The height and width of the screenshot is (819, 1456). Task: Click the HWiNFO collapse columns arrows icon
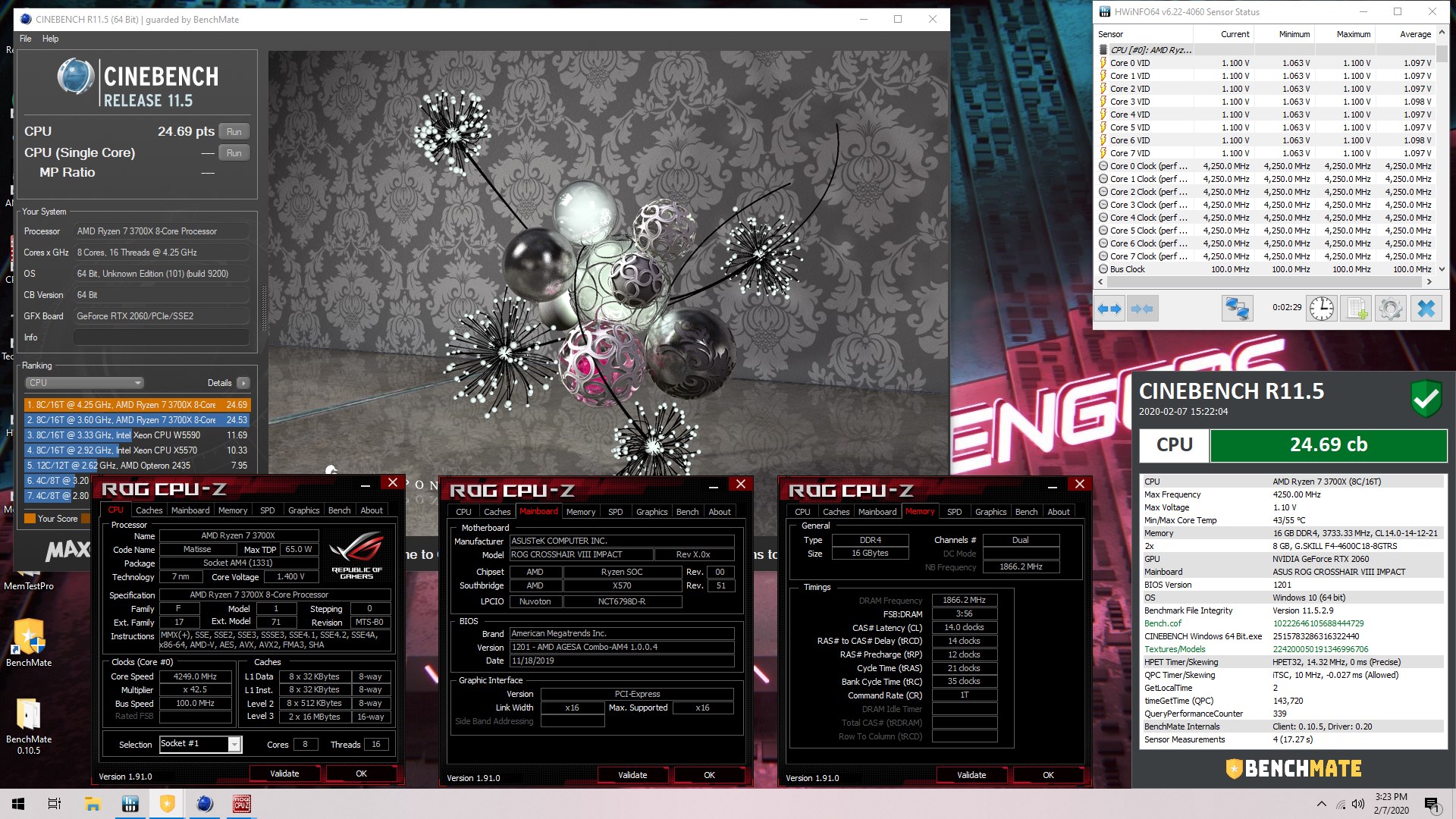(1142, 309)
